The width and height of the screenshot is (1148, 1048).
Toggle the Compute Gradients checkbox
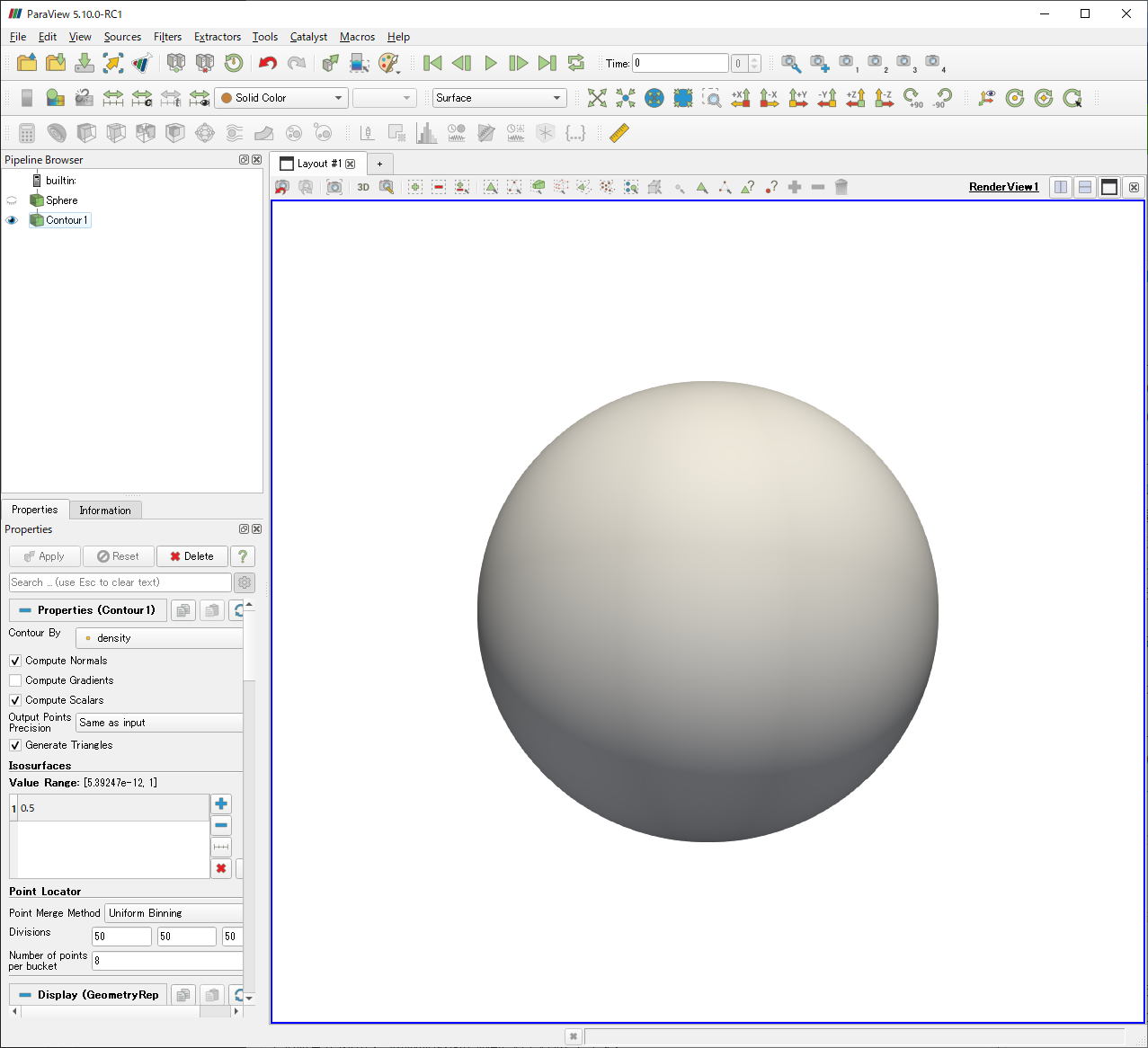tap(15, 680)
